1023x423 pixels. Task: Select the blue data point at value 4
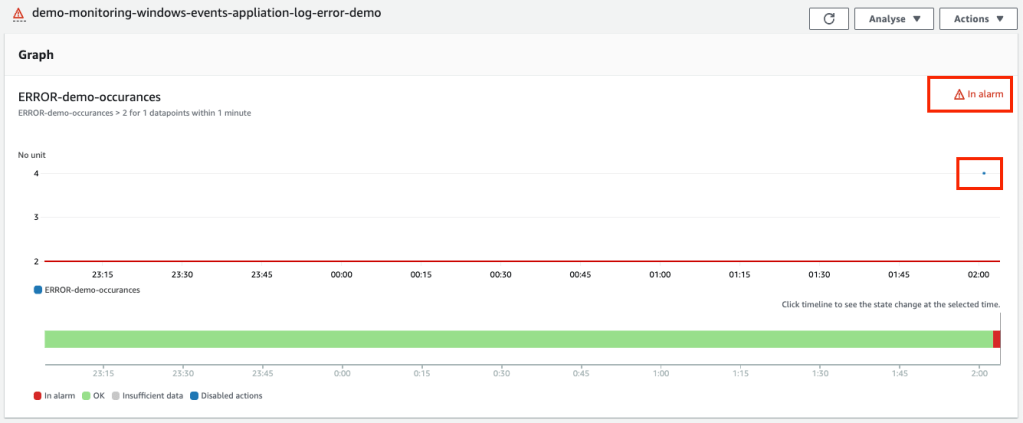(984, 173)
